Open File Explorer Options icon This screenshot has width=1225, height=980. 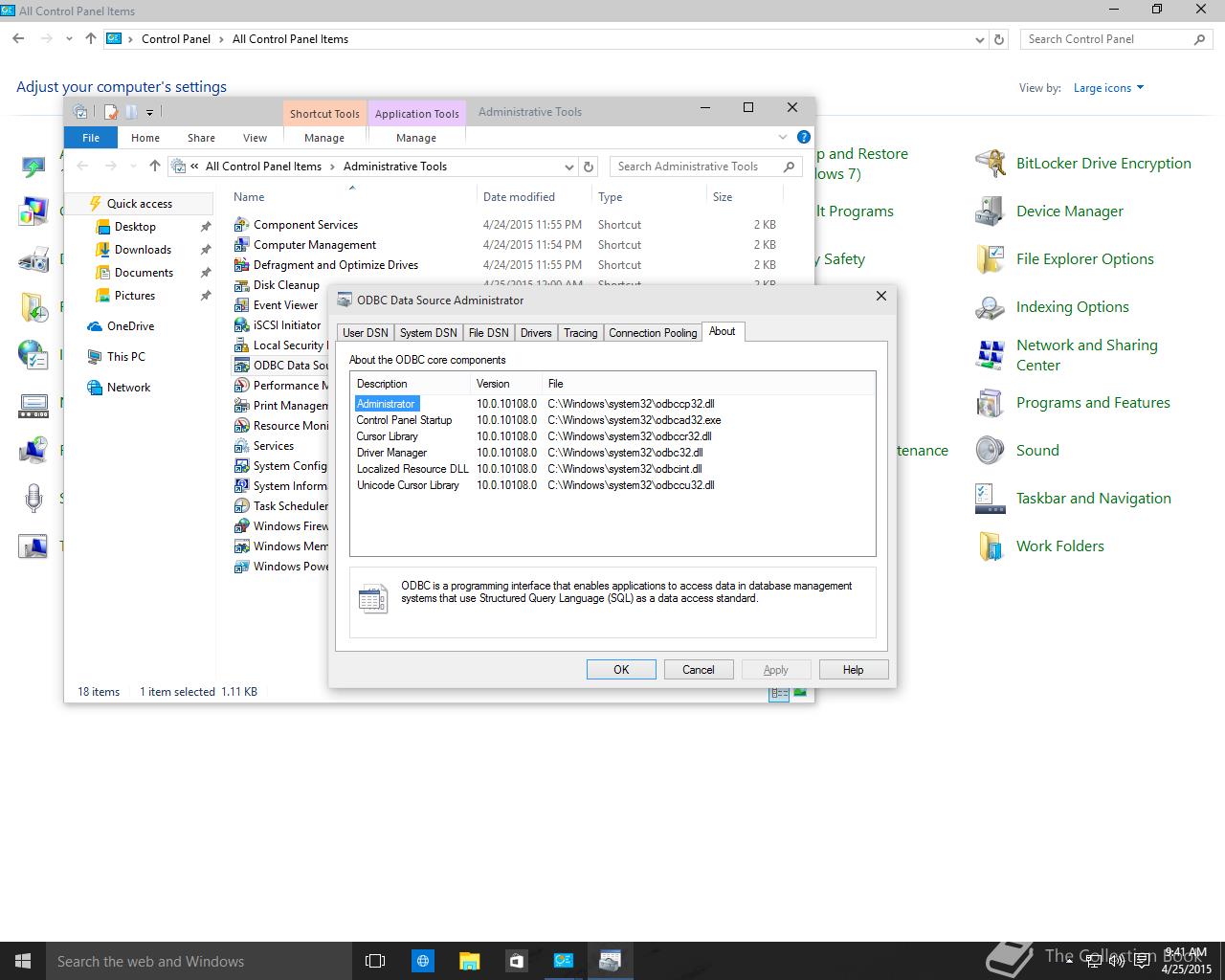pos(991,259)
